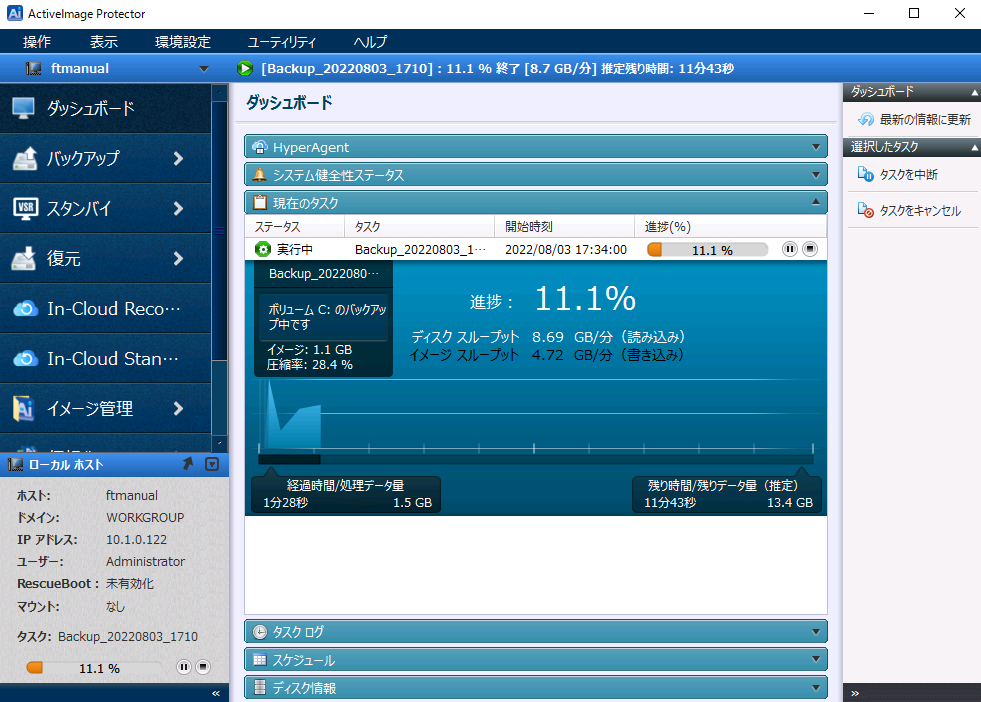Image resolution: width=981 pixels, height=702 pixels.
Task: Expand the HyperAgent section
Action: pos(536,147)
